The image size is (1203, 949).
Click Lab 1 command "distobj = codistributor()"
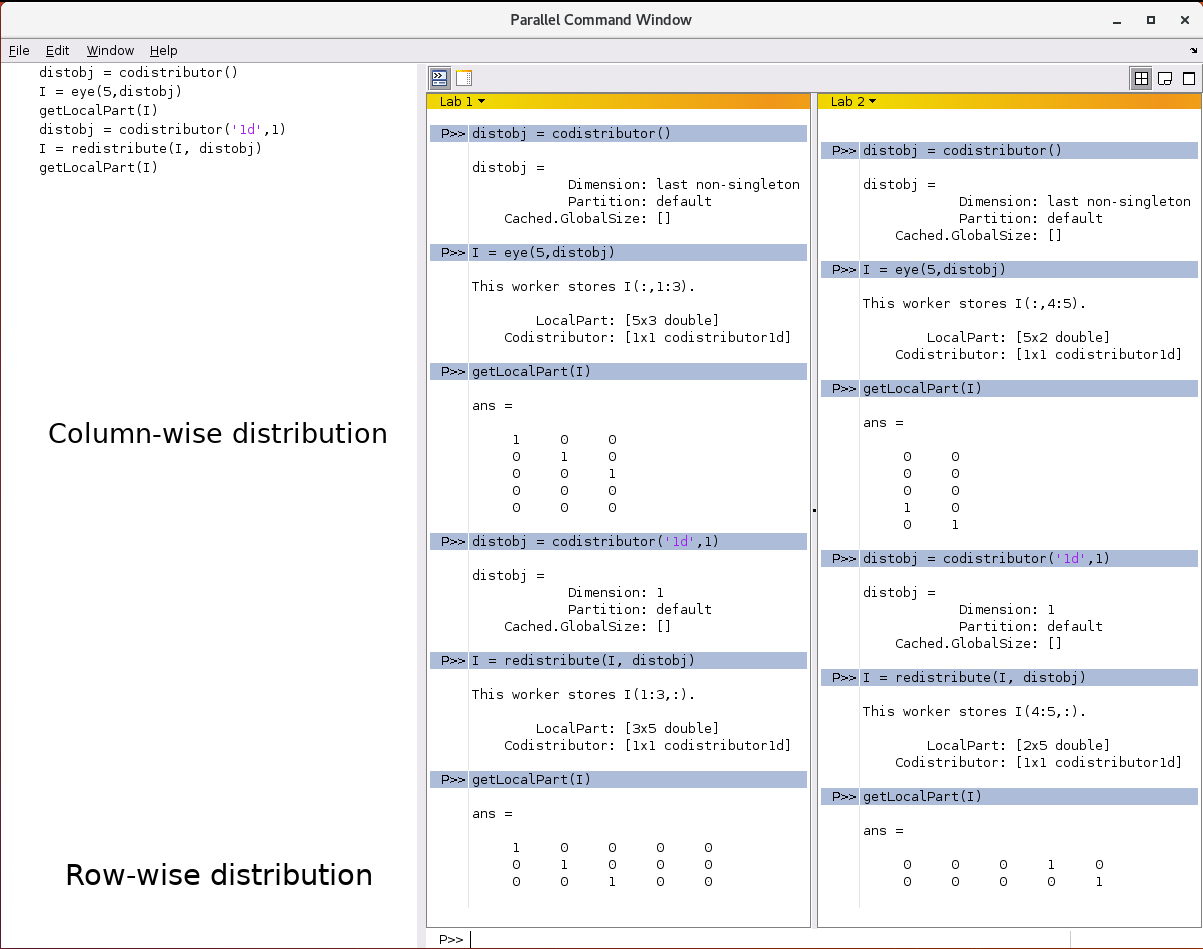point(571,133)
